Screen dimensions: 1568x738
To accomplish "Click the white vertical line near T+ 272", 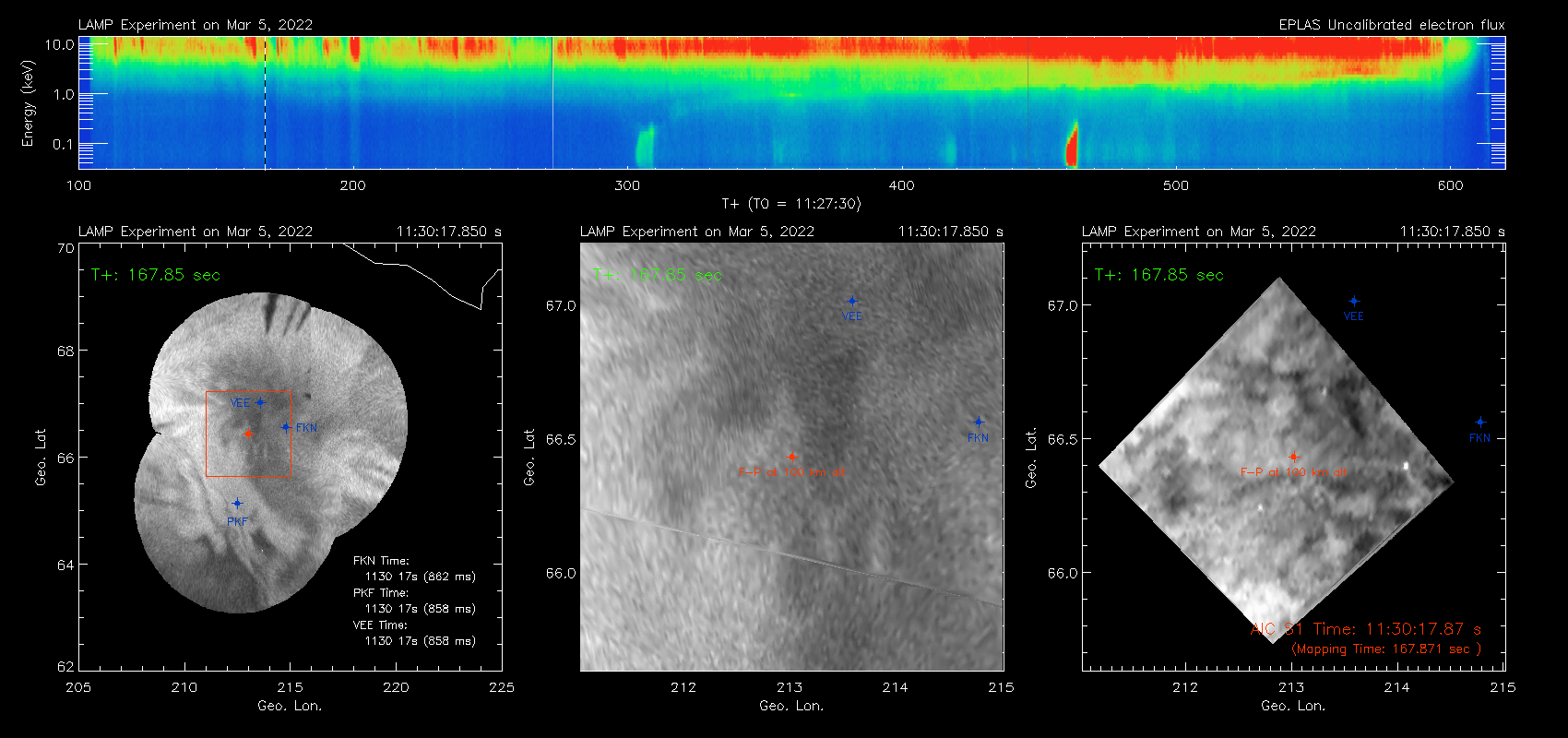I will [x=552, y=102].
